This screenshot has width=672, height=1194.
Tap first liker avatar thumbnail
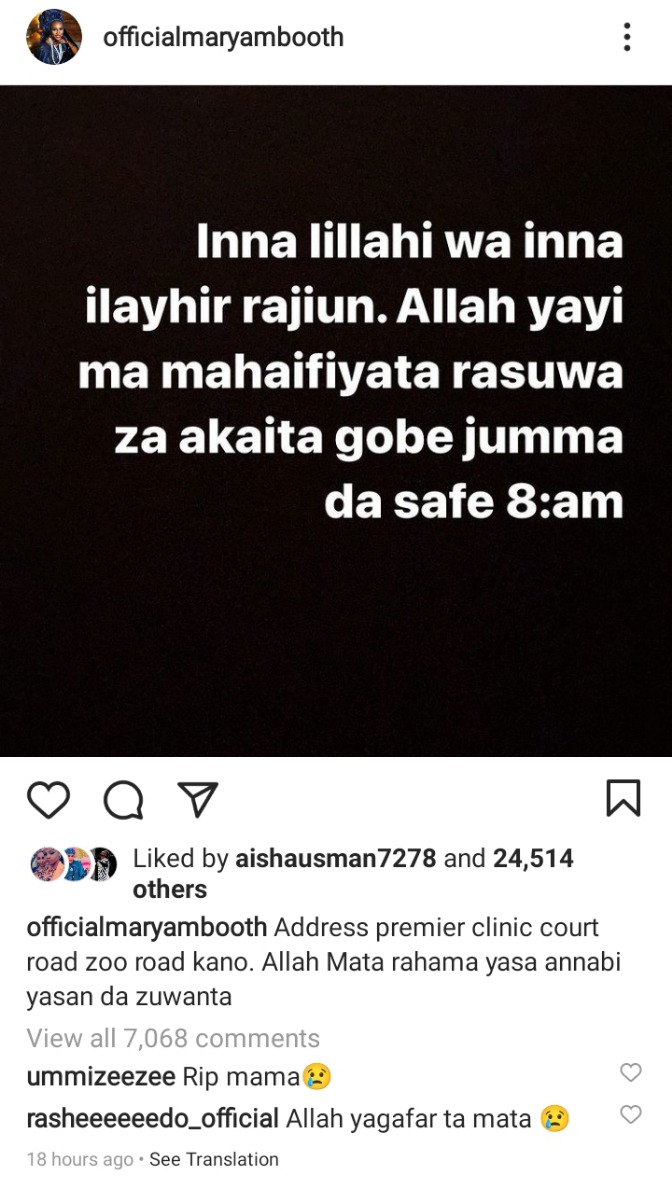47,864
